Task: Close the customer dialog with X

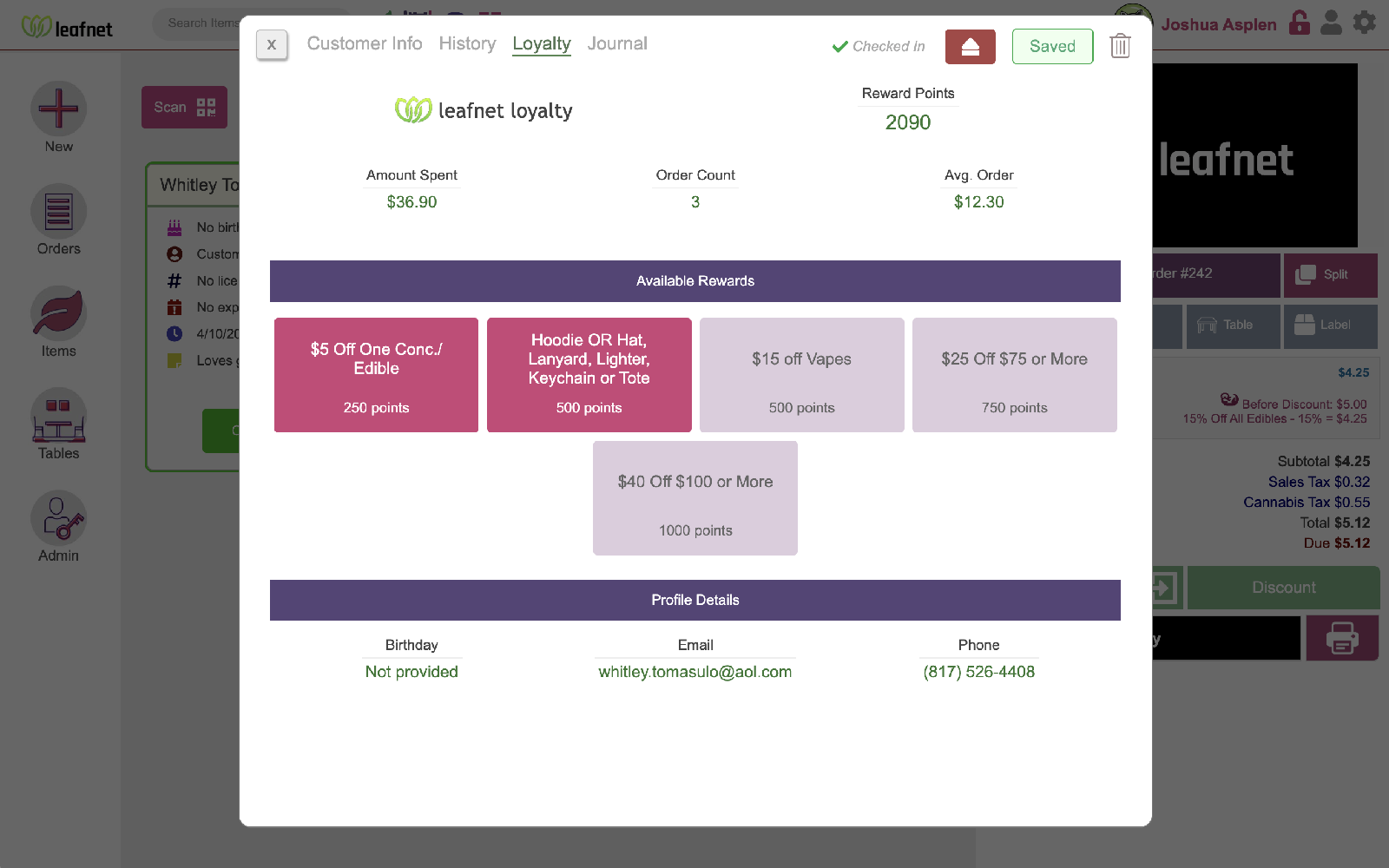Action: pyautogui.click(x=272, y=45)
